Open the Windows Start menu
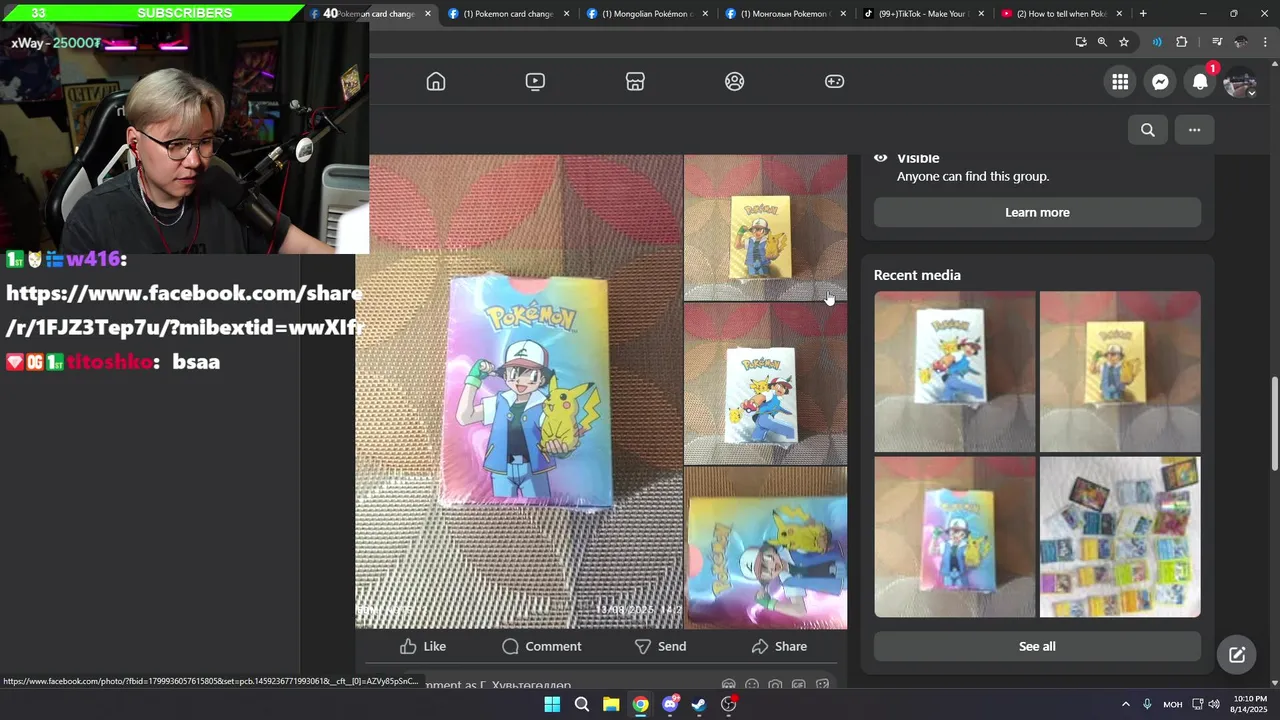This screenshot has height=720, width=1280. pos(552,704)
